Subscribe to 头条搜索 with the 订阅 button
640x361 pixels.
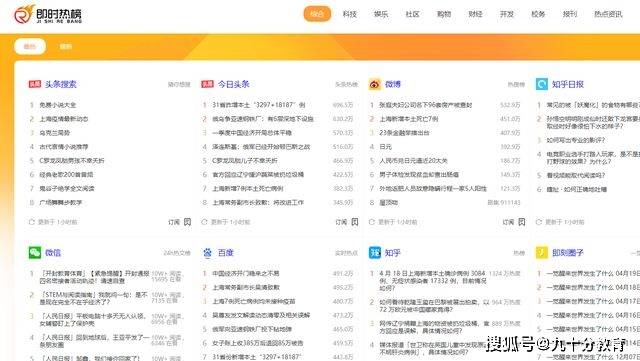(x=174, y=222)
